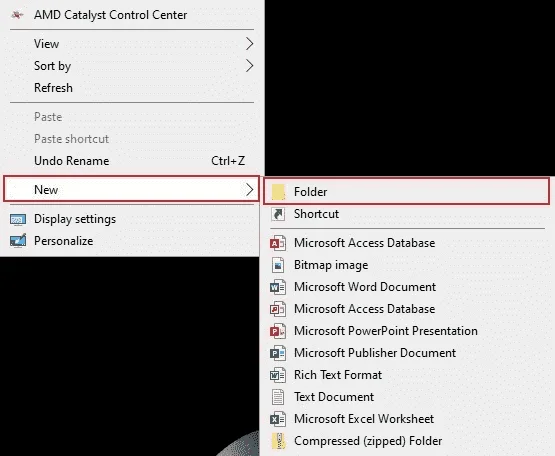
Task: Click the yellow Folder icon in submenu
Action: pyautogui.click(x=278, y=192)
